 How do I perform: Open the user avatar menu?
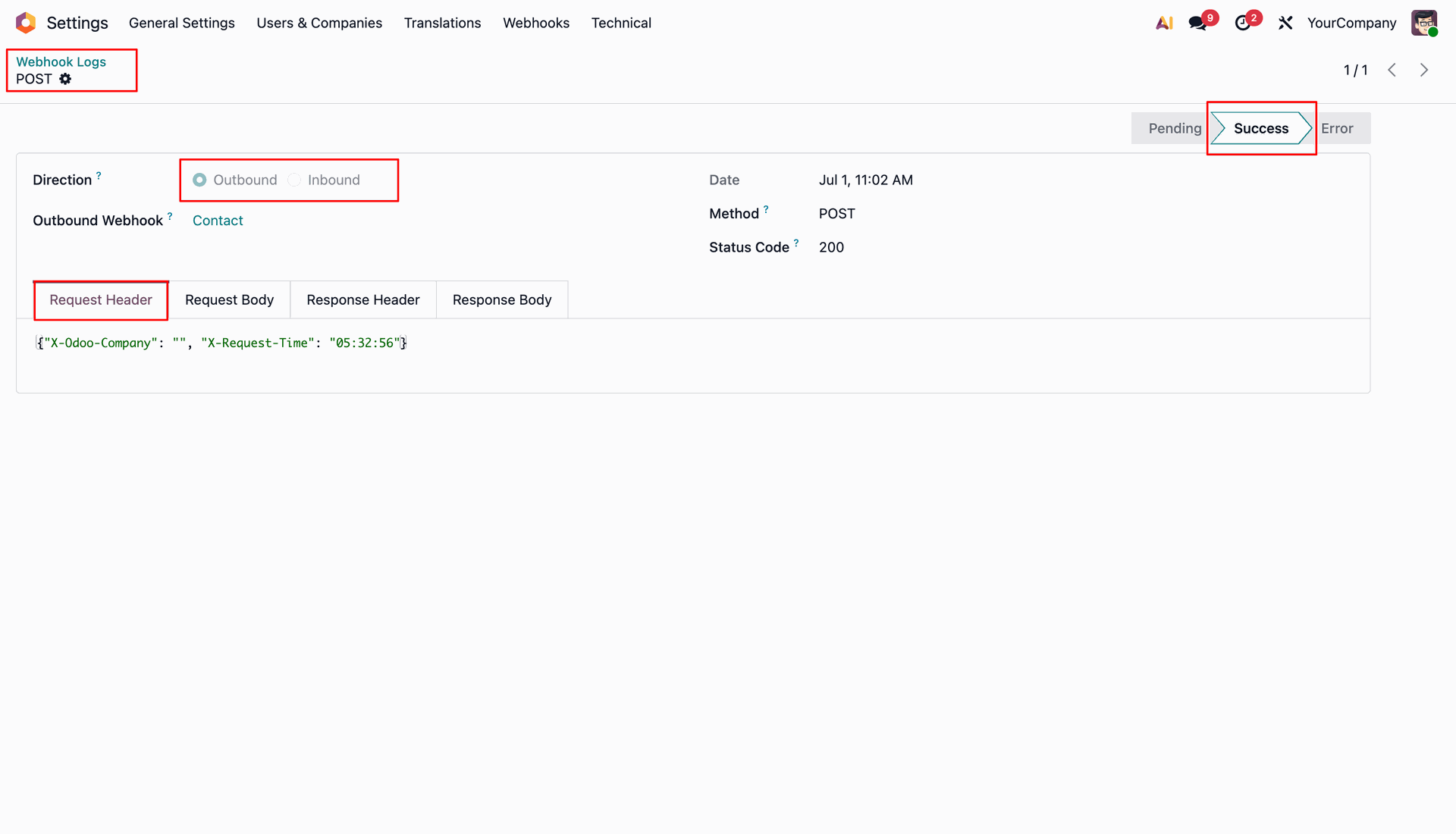click(x=1424, y=23)
